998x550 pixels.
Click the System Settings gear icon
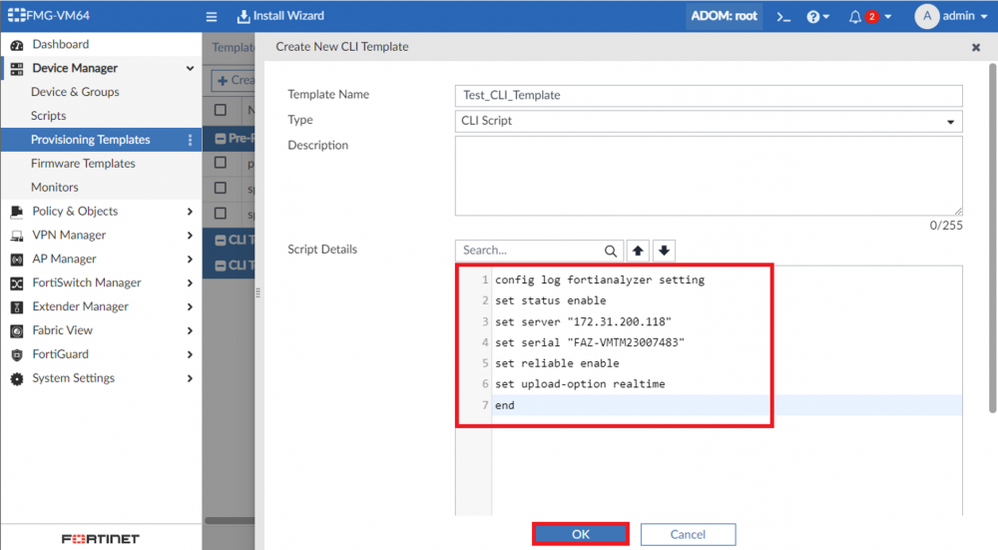click(x=17, y=379)
